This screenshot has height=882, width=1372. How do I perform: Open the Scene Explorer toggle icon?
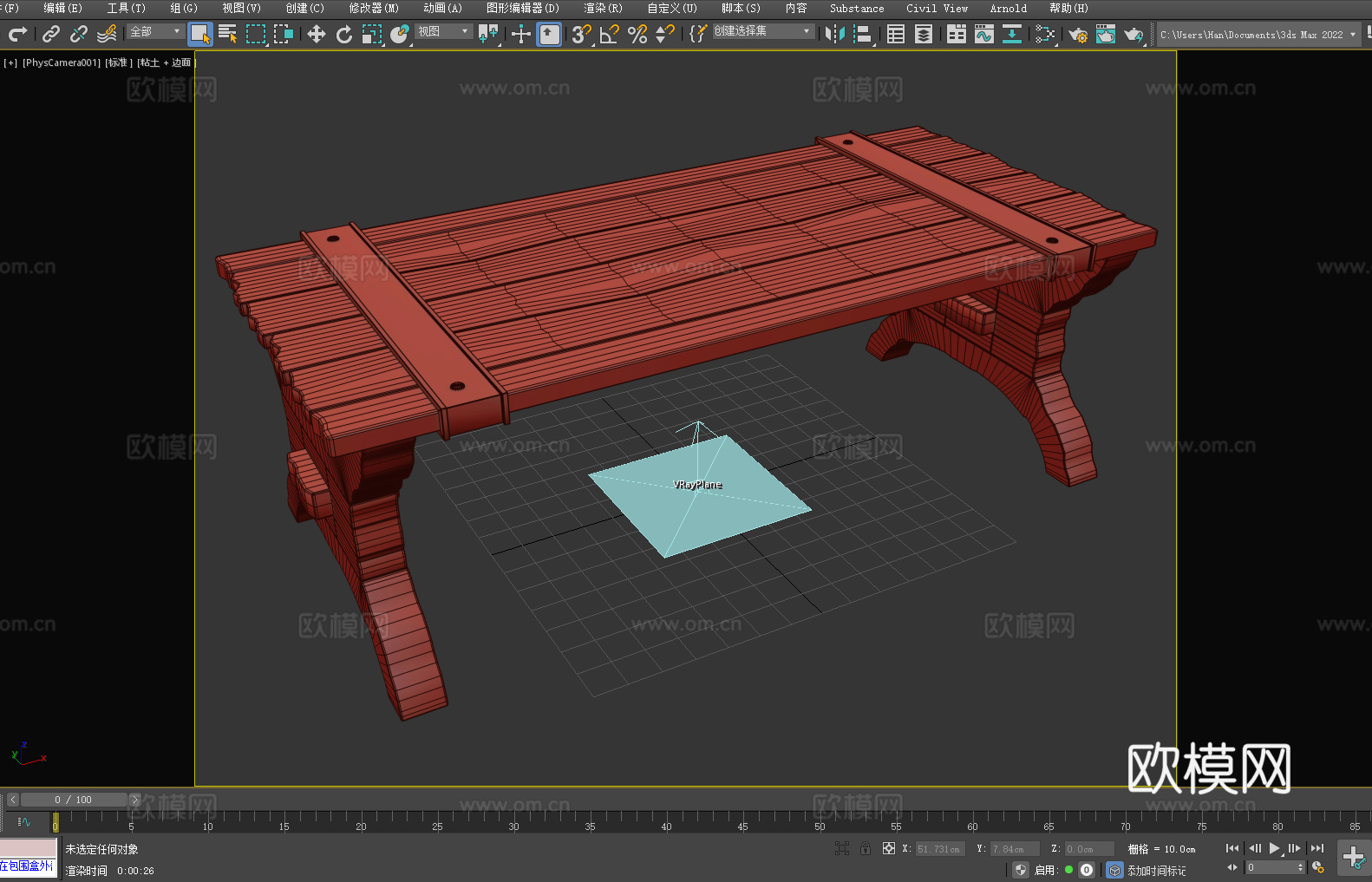pos(896,34)
